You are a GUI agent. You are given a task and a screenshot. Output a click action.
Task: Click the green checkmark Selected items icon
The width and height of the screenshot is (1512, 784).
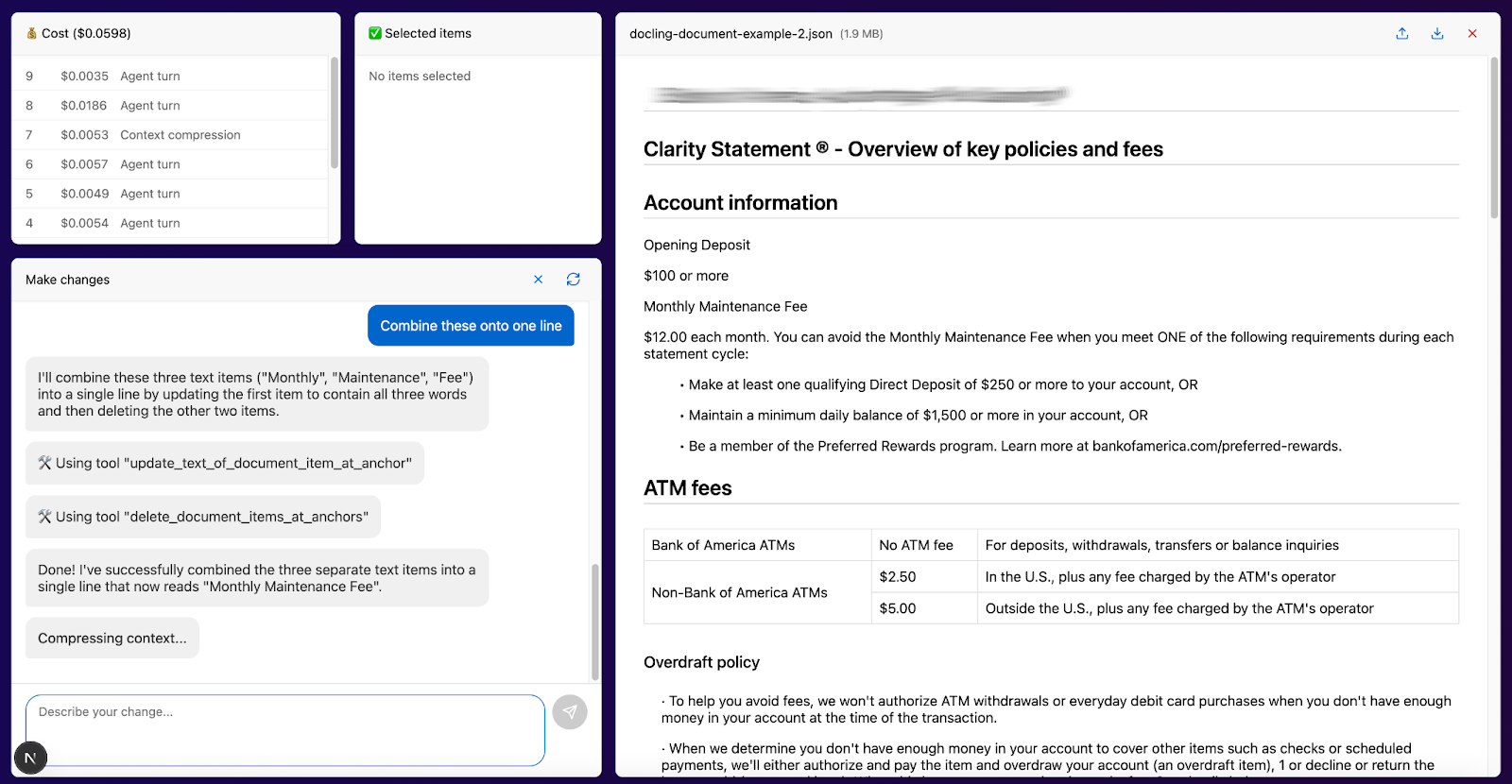[375, 33]
